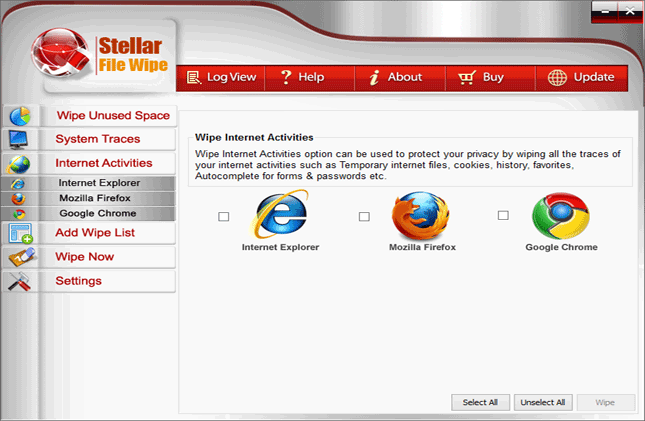Click the Mozilla Firefox label under its logo

tap(422, 247)
